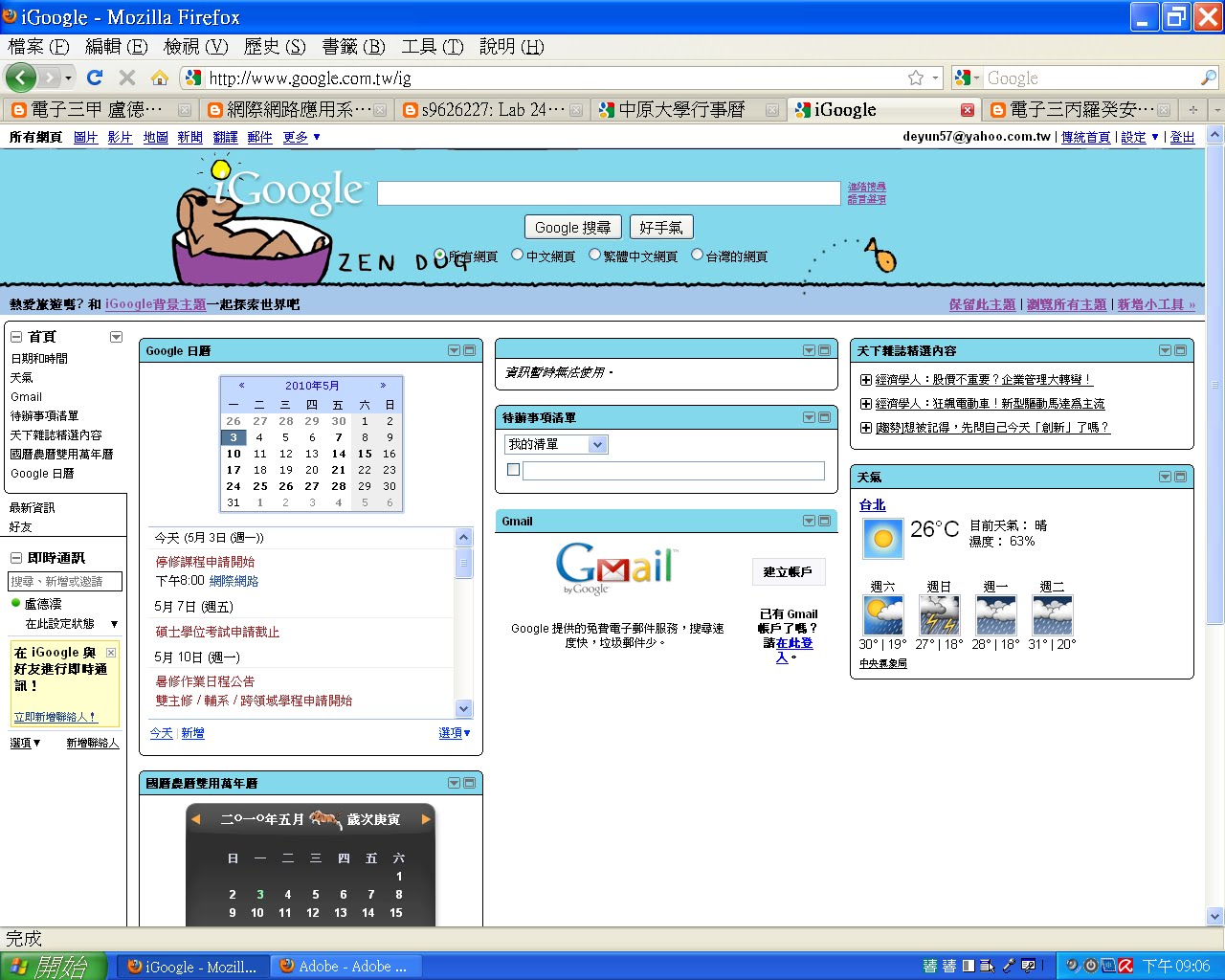Maximize the Gmail gadget
Image resolution: width=1225 pixels, height=980 pixels.
[824, 521]
